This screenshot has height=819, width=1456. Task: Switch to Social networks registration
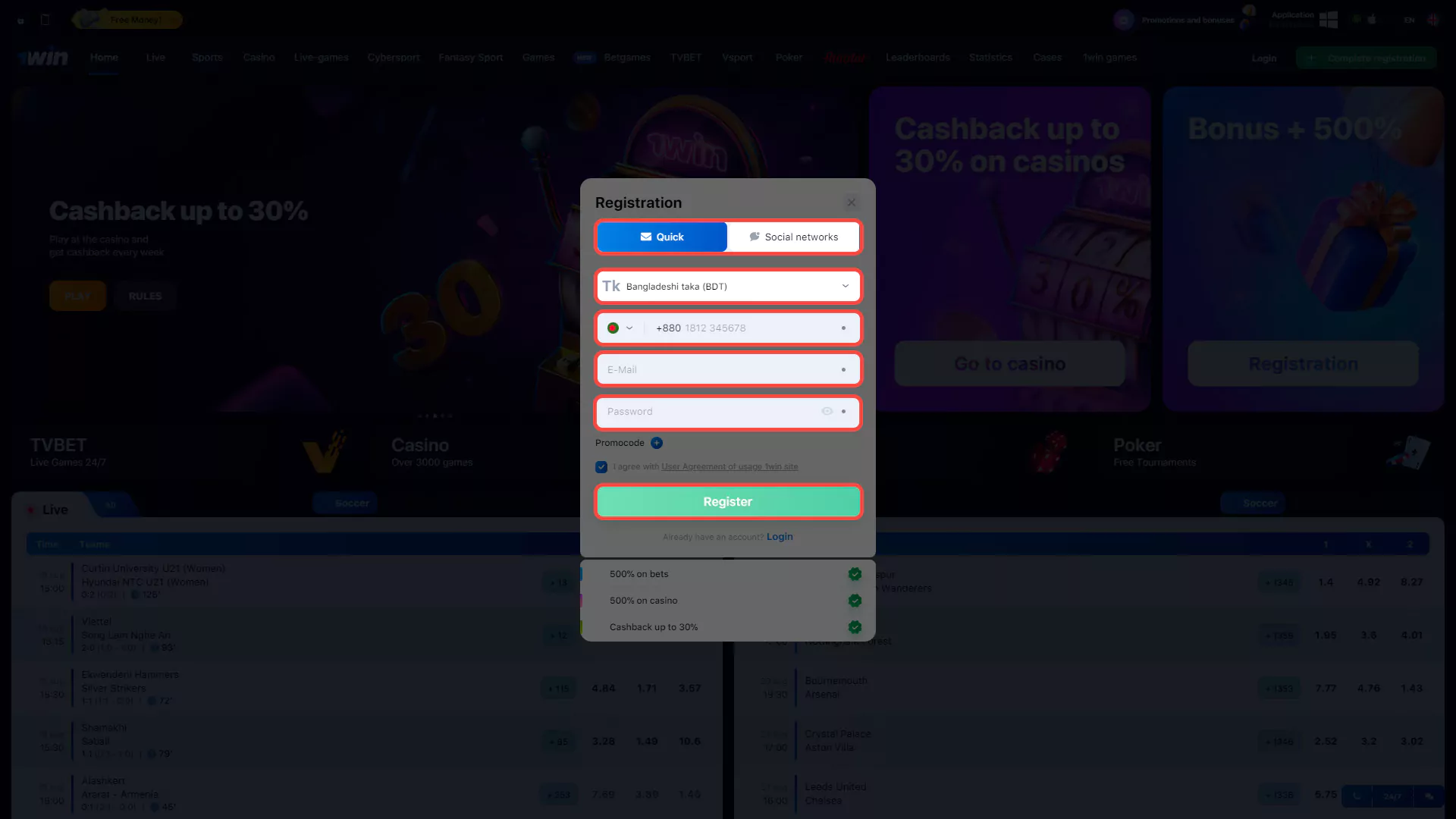click(793, 237)
